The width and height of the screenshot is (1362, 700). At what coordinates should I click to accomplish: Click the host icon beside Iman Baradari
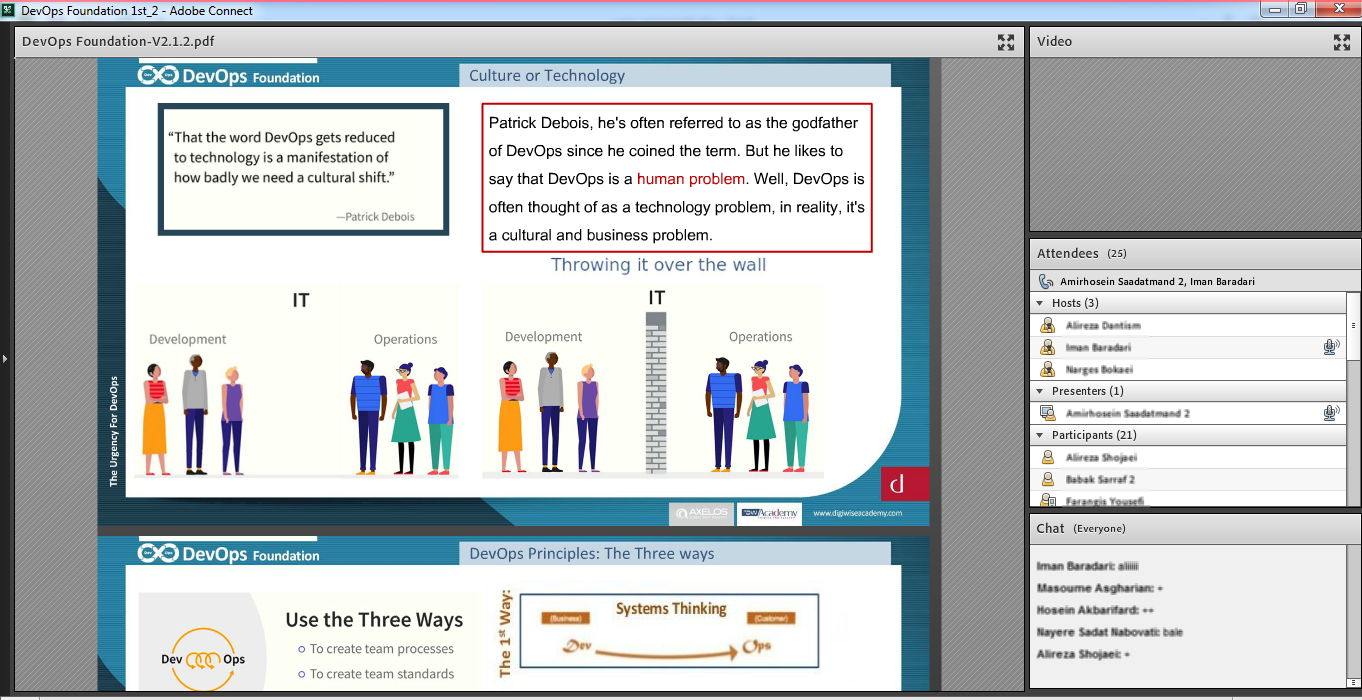click(1047, 347)
